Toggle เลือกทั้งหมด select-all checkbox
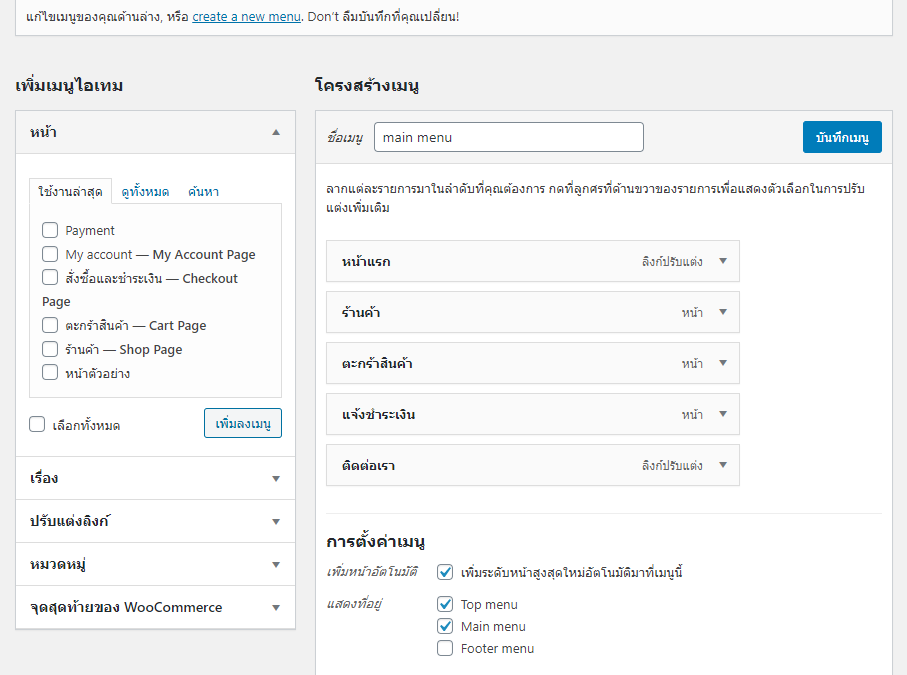907x675 pixels. coord(37,425)
